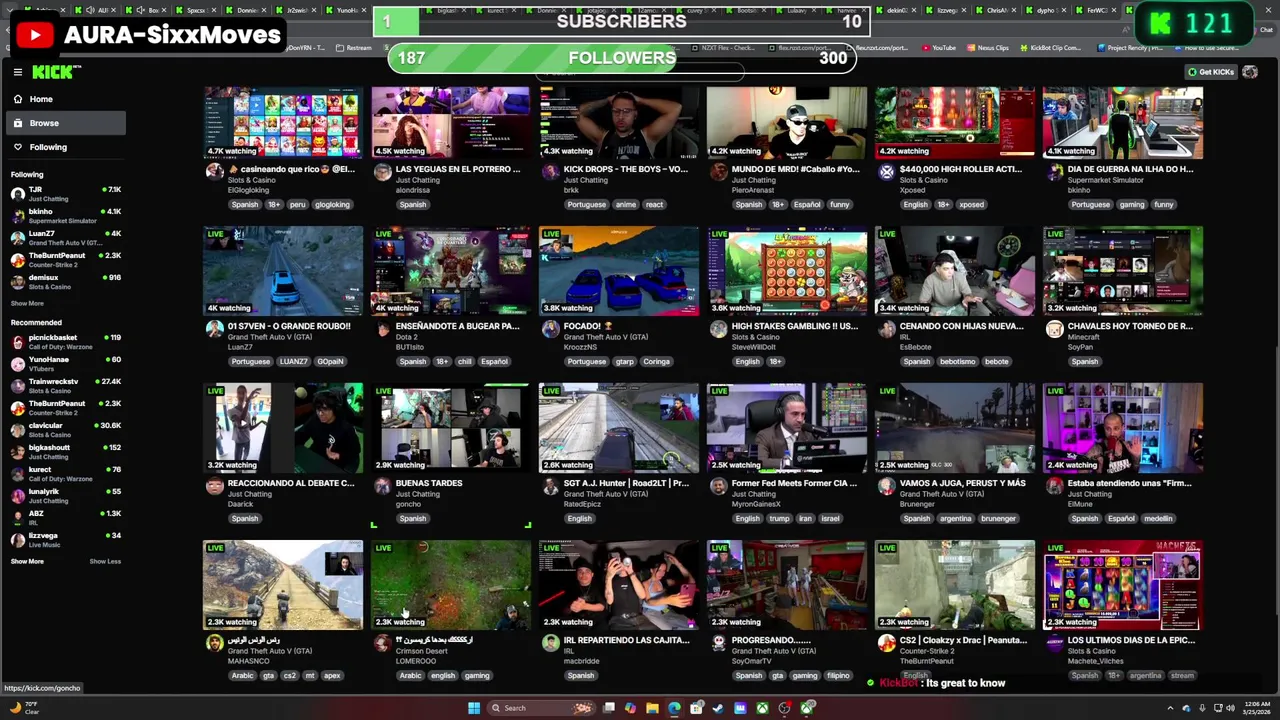
Task: Click the Windows taskbar Search box
Action: click(x=541, y=708)
